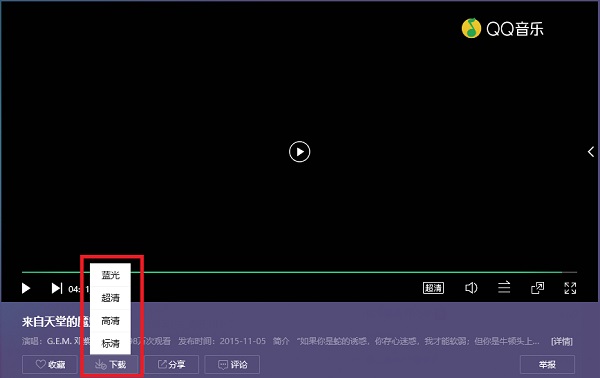
Task: Click the 举报 report button
Action: [x=547, y=365]
